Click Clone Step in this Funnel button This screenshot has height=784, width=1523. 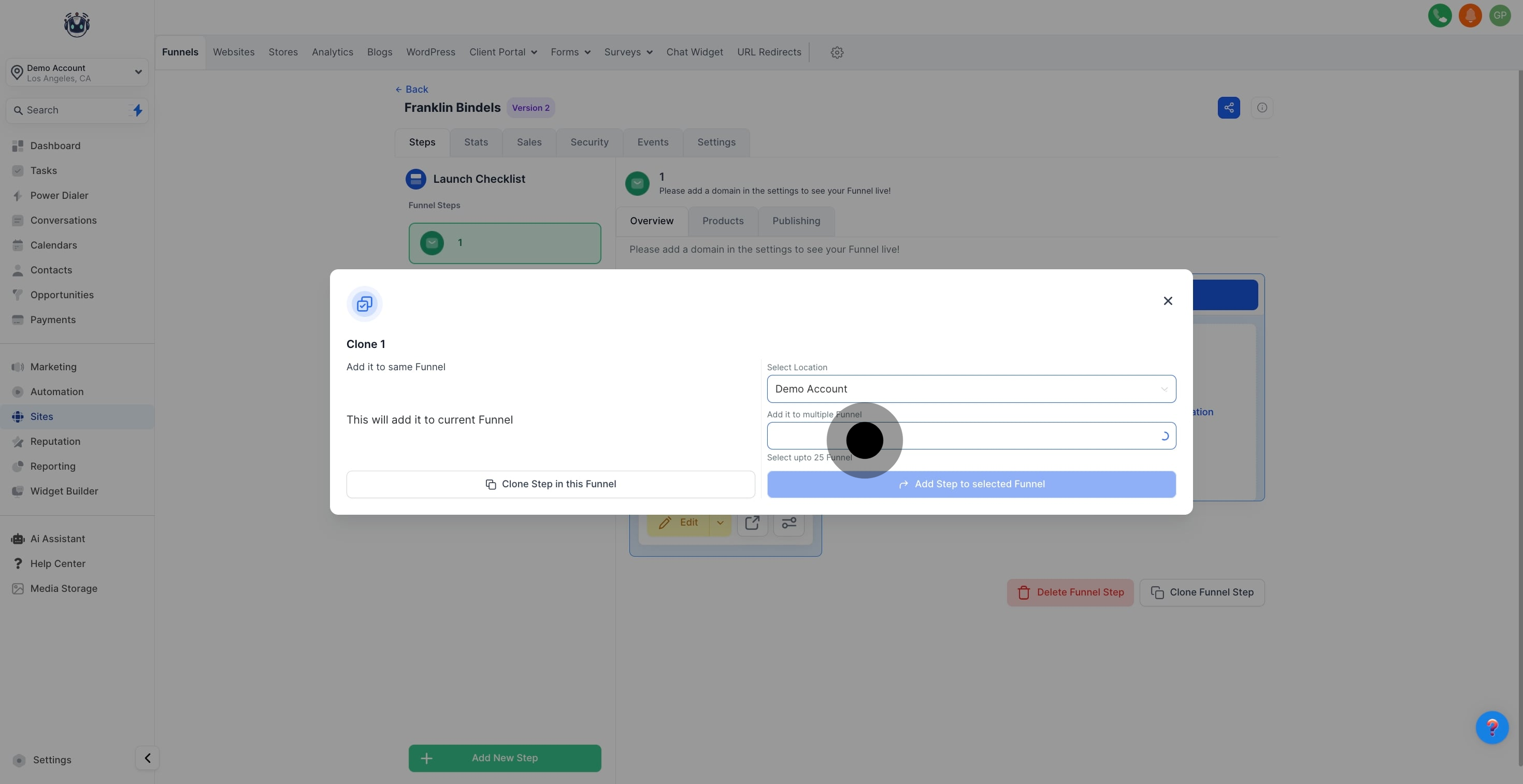551,485
